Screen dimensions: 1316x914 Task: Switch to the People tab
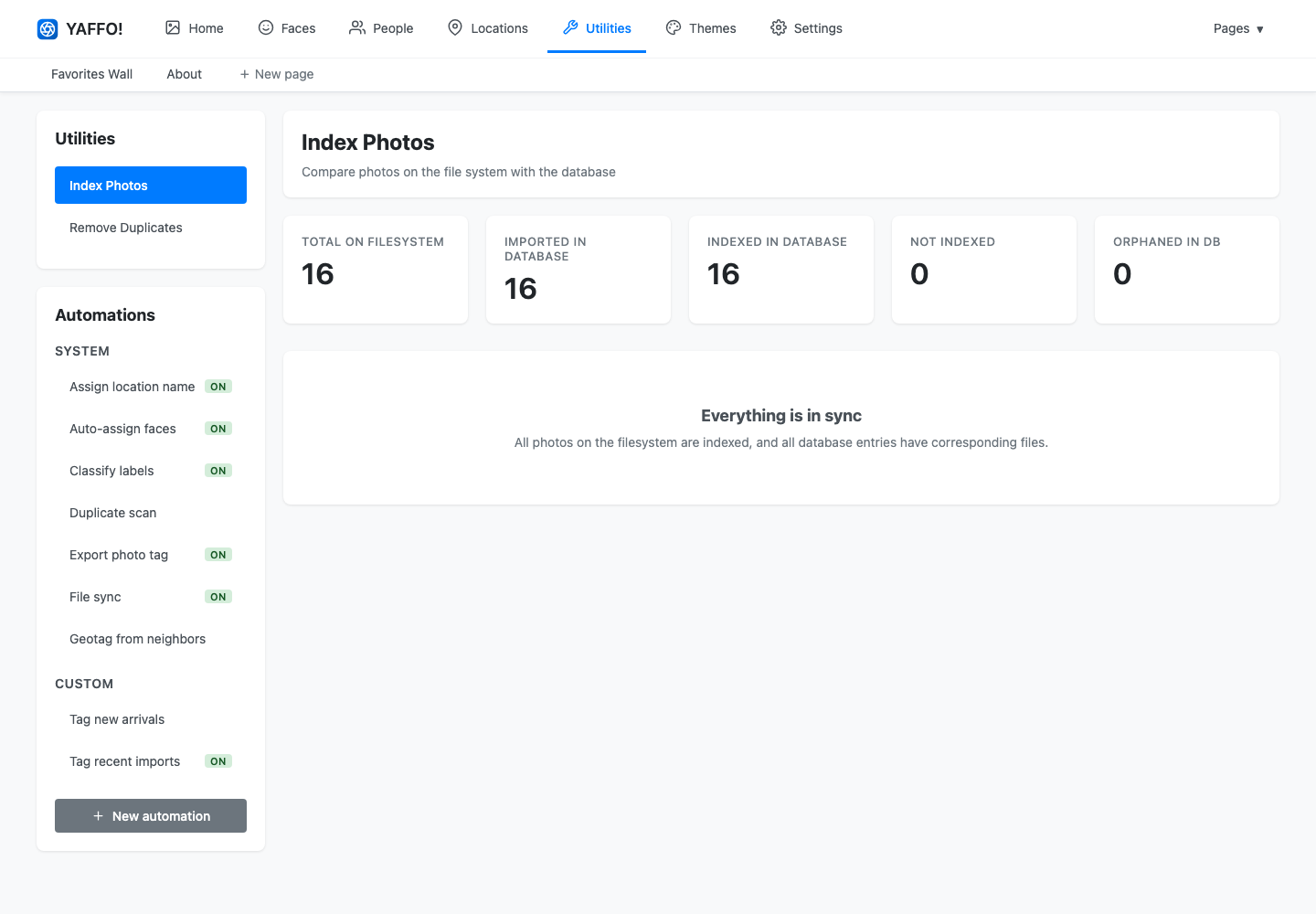click(x=381, y=28)
